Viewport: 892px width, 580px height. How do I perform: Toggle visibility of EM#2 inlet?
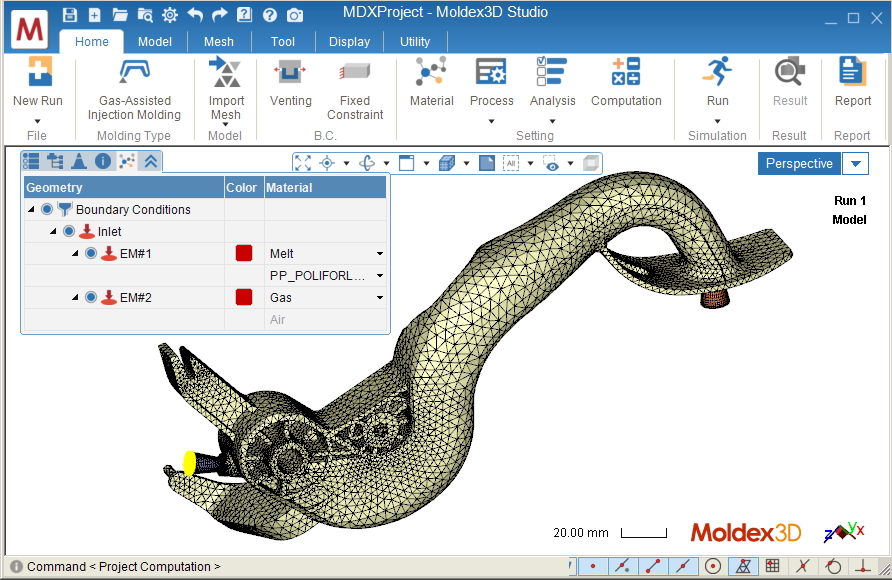tap(91, 297)
